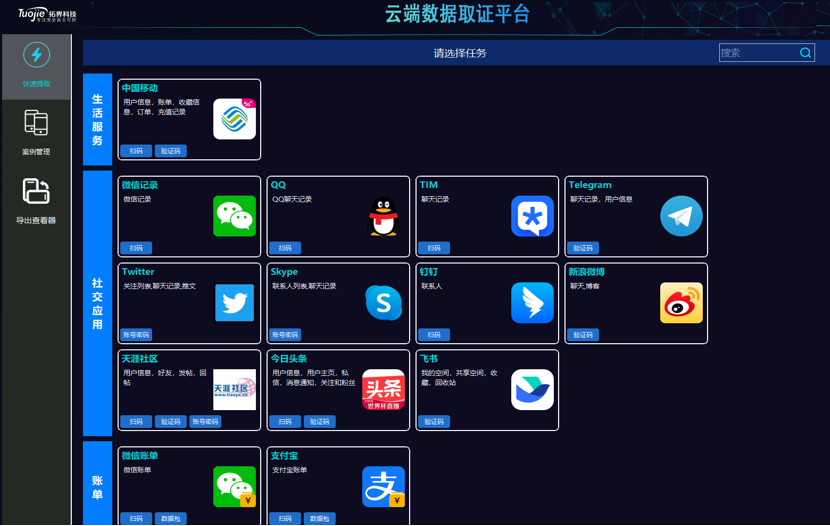The height and width of the screenshot is (526, 830).
Task: Open the 快速提取 lightning icon
Action: (x=37, y=55)
